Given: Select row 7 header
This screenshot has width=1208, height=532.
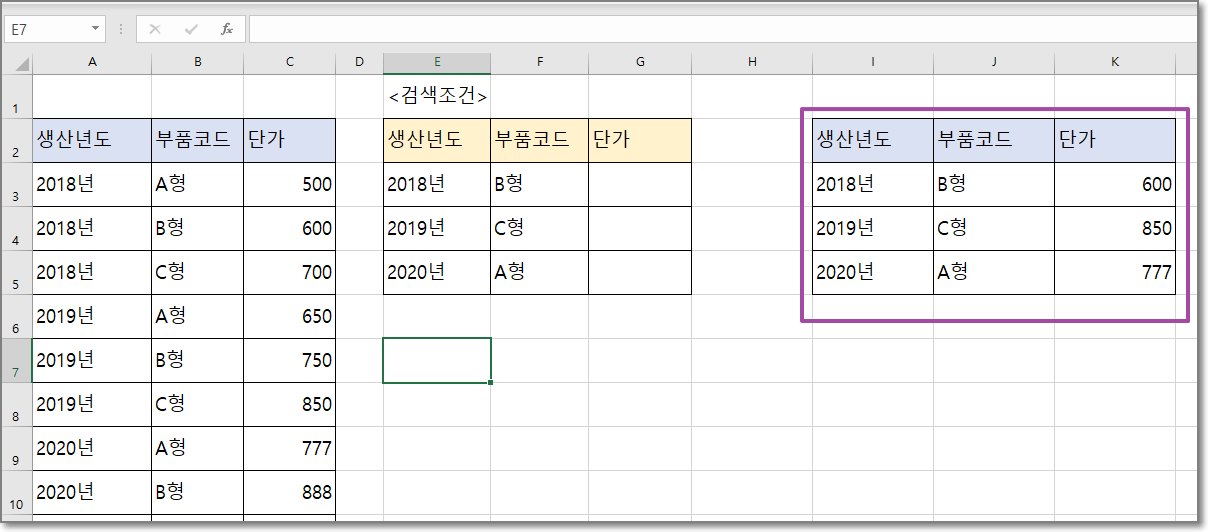Looking at the screenshot, I should pyautogui.click(x=19, y=361).
